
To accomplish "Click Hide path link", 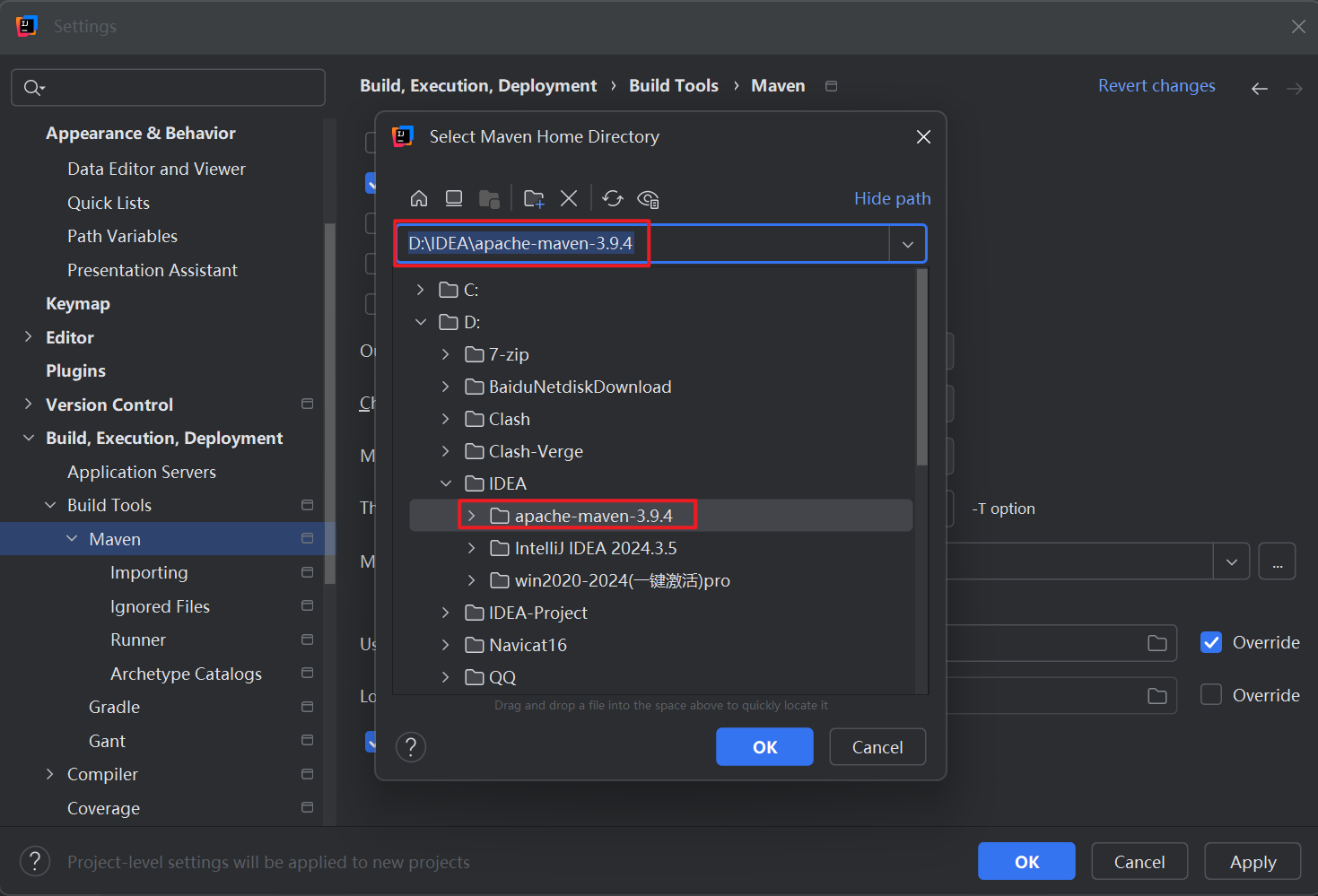I will click(x=892, y=198).
